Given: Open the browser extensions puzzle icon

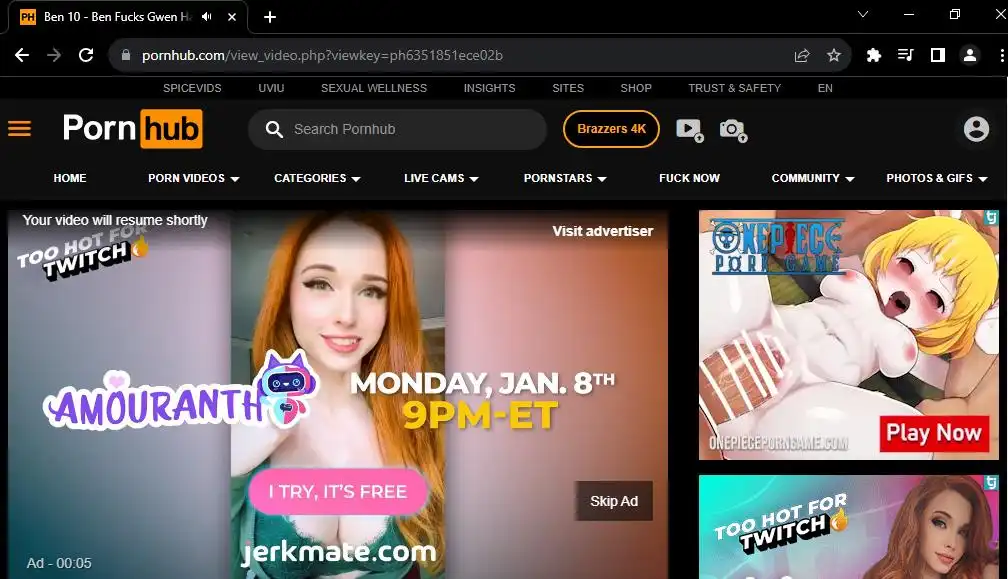Looking at the screenshot, I should click(874, 55).
